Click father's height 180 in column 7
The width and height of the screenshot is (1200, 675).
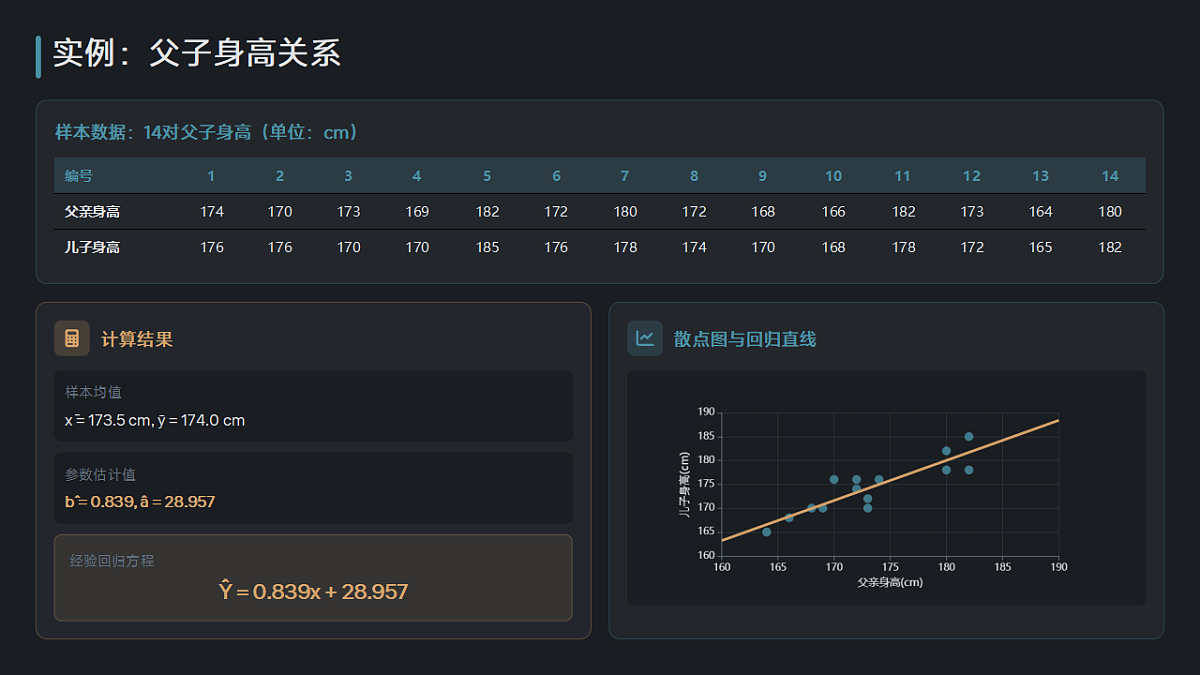[626, 212]
